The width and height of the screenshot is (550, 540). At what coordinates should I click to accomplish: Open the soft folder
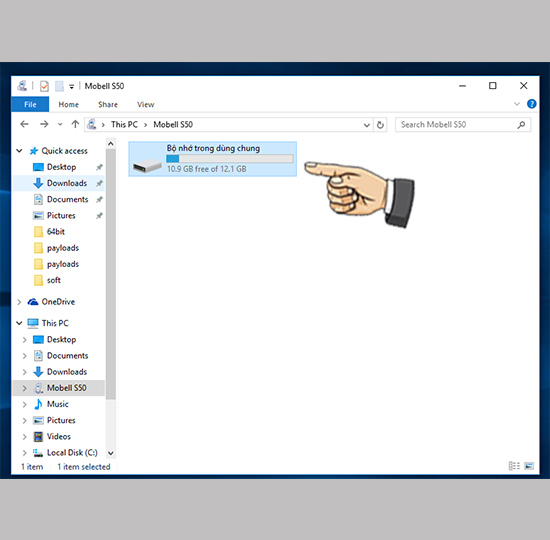point(54,280)
